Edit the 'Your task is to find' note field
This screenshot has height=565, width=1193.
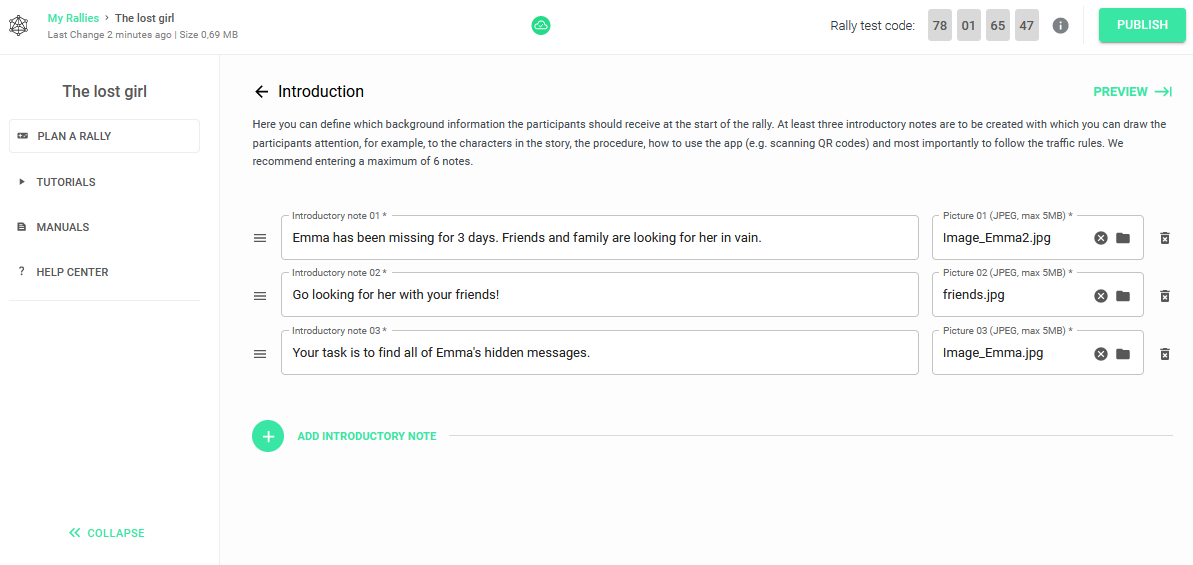point(600,353)
